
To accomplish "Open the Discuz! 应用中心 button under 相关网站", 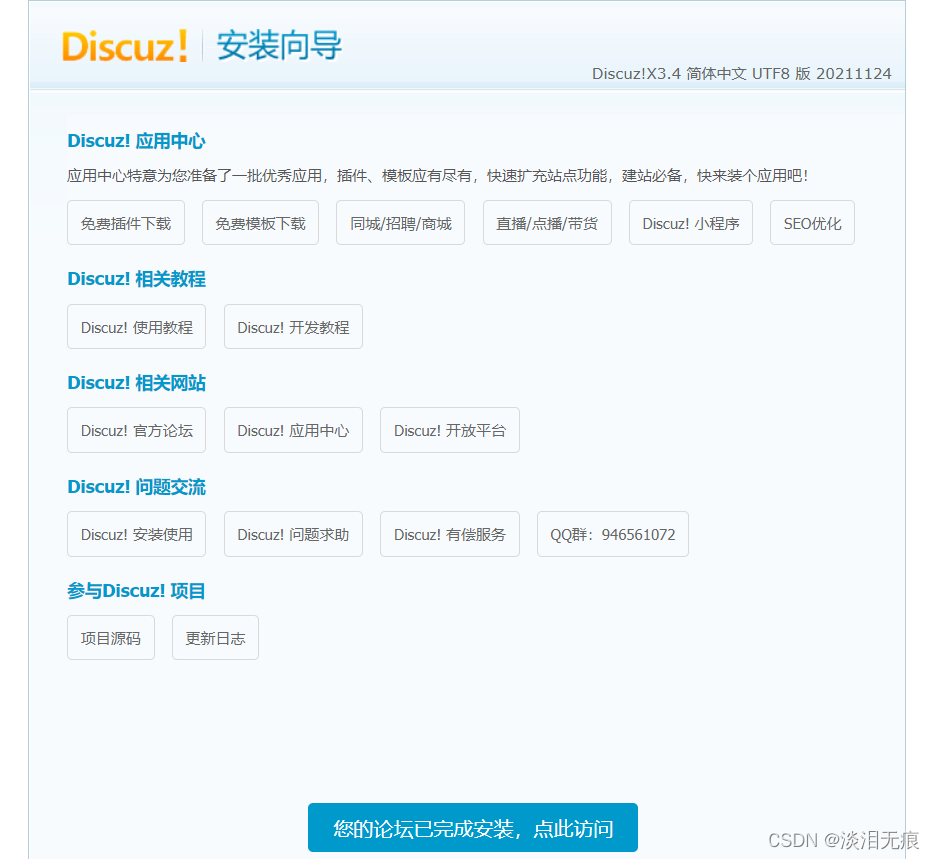I will (293, 430).
